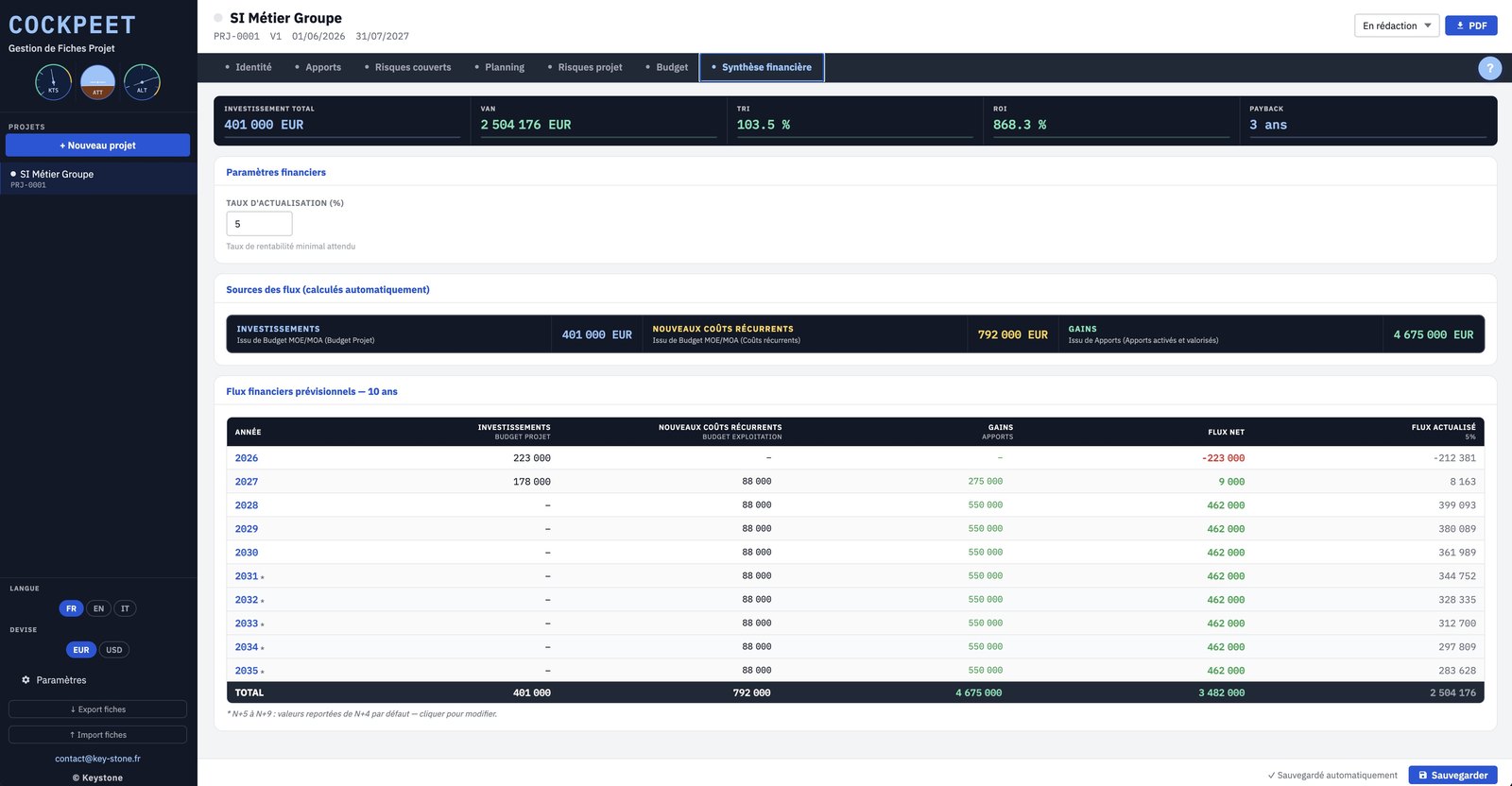Switch to the Budget tab
Image resolution: width=1512 pixels, height=786 pixels.
pyautogui.click(x=666, y=67)
